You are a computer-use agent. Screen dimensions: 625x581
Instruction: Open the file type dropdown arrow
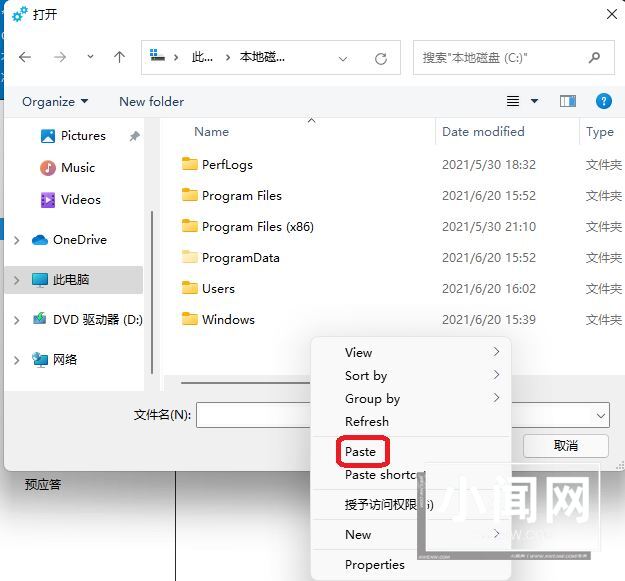pyautogui.click(x=601, y=416)
